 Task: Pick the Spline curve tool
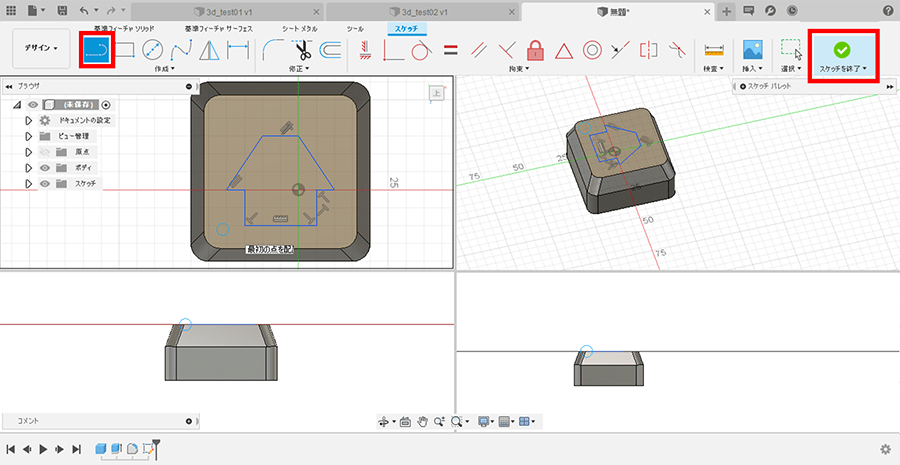point(181,49)
